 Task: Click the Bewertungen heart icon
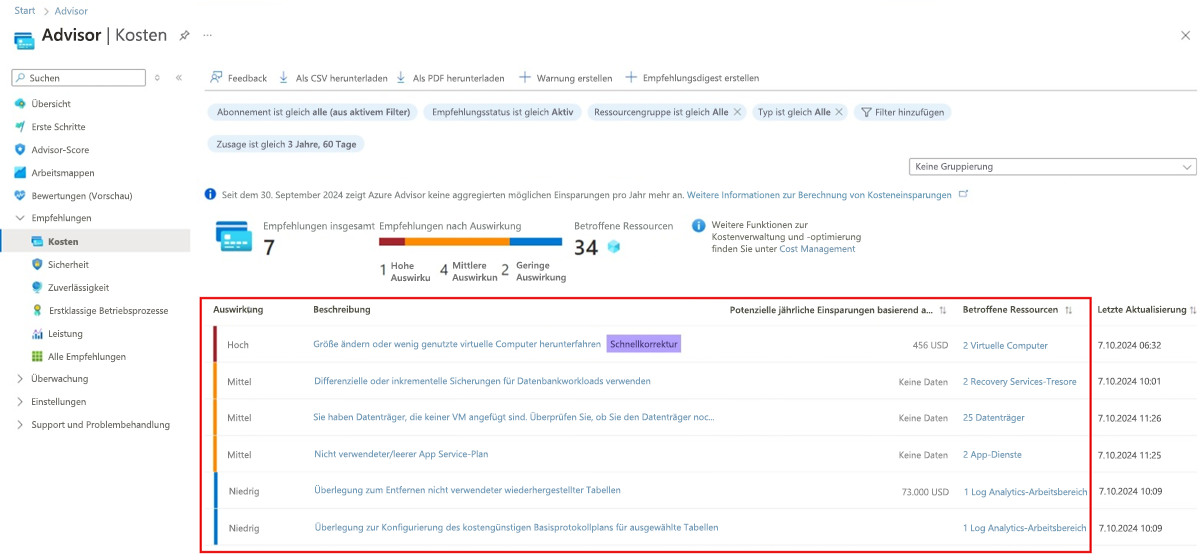click(x=20, y=196)
